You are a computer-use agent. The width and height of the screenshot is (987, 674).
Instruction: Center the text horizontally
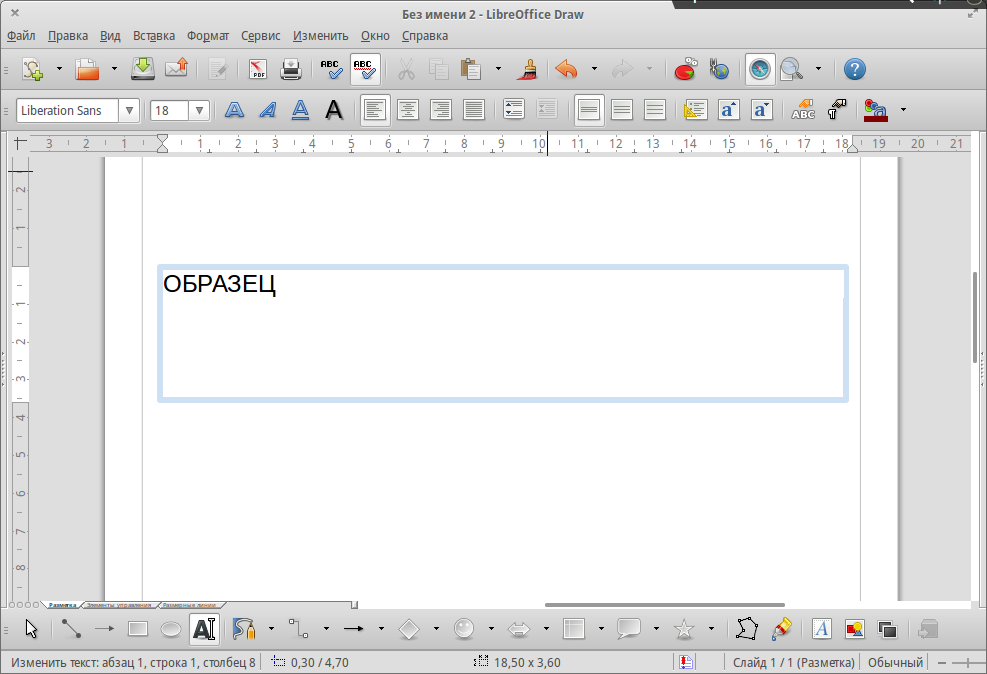(408, 111)
